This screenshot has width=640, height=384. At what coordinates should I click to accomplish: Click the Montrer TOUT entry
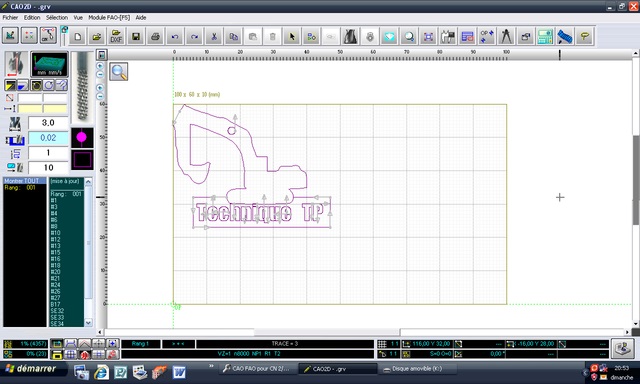(22, 181)
